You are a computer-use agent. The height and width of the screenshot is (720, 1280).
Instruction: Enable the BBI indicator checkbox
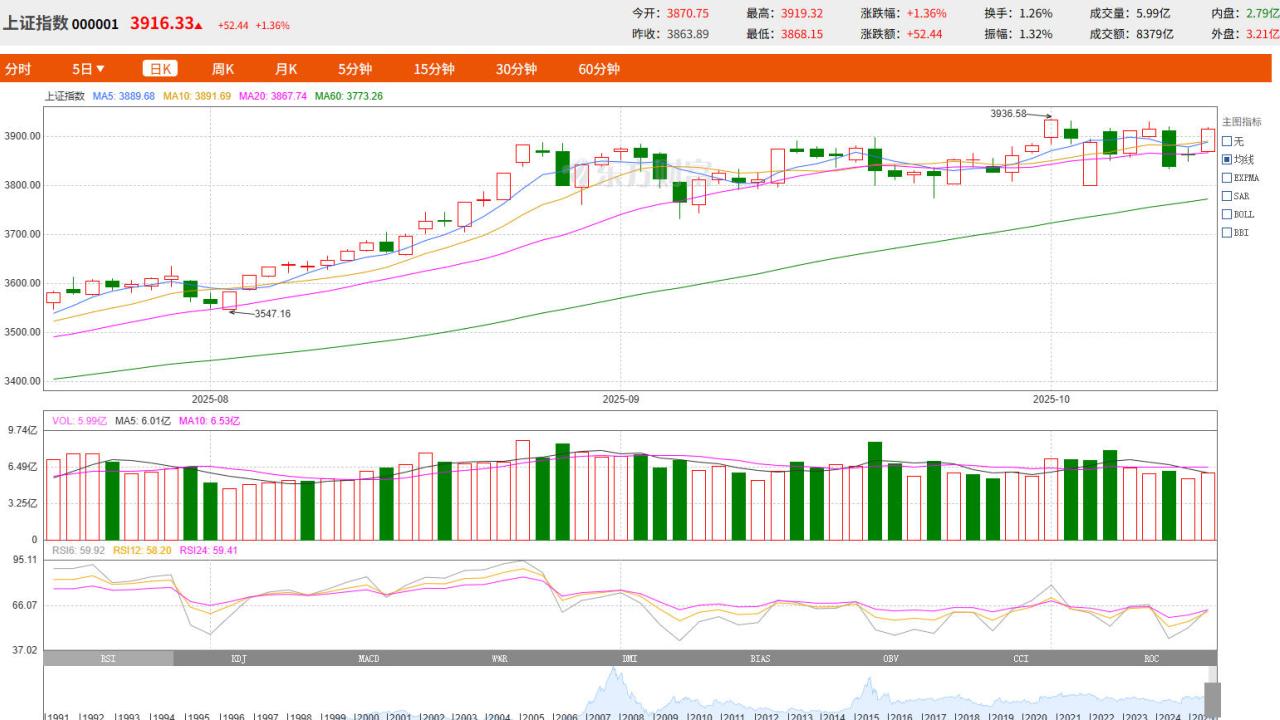(1227, 232)
